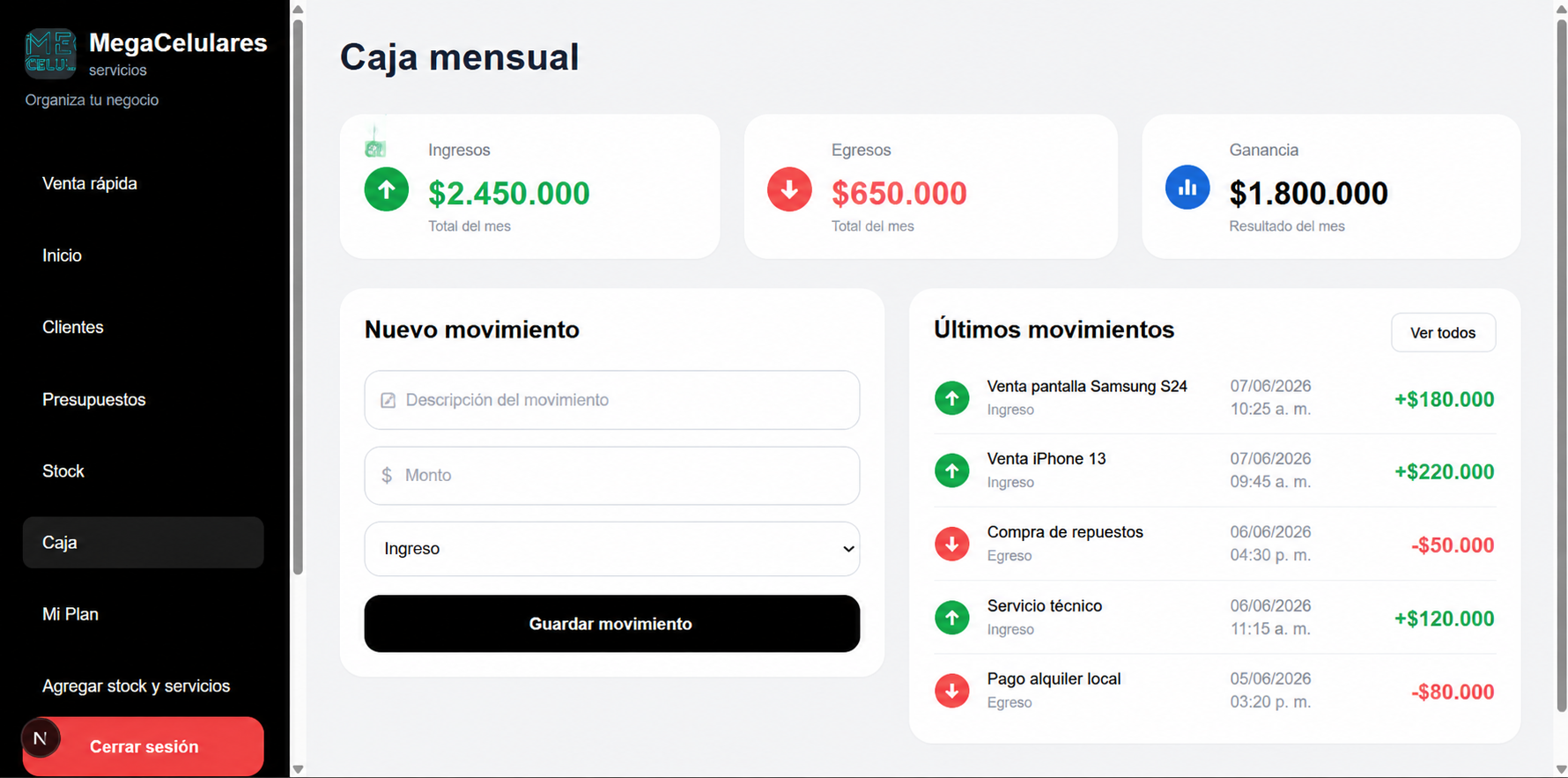Open Venta rápida in the sidebar
This screenshot has height=778, width=1568.
90,183
